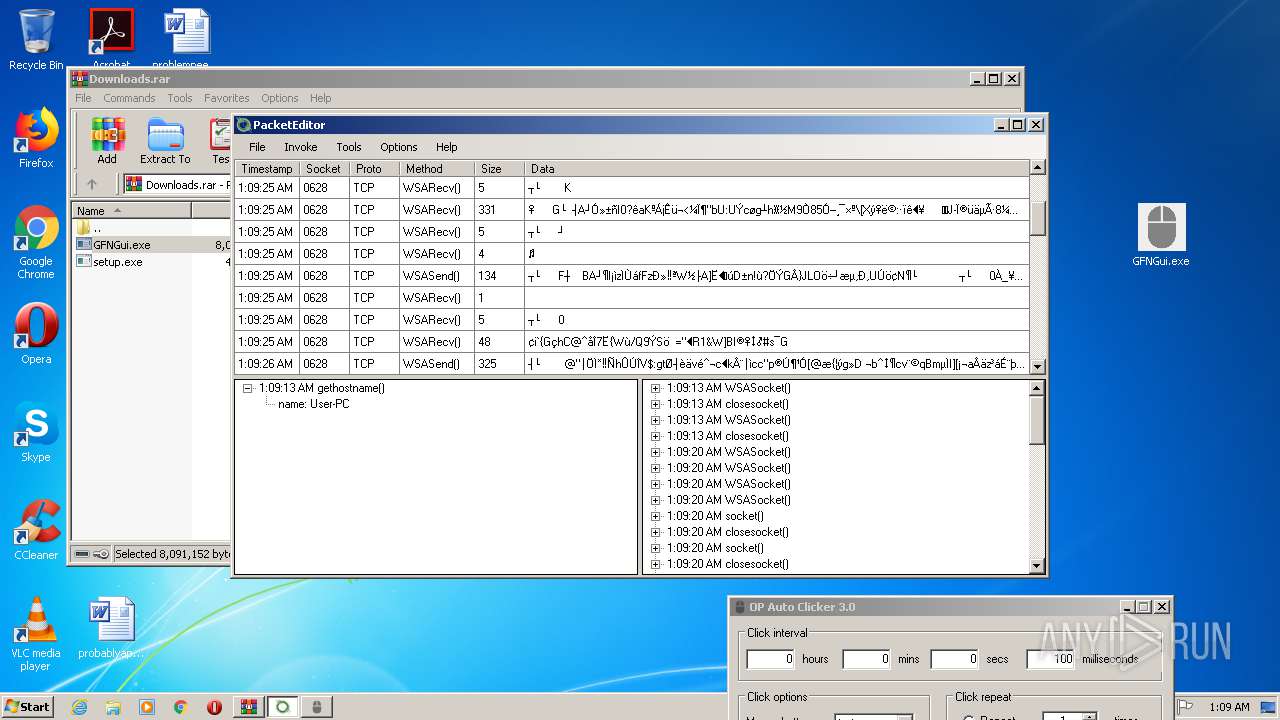
Task: Select the GFNGui.exe desktop mouse icon
Action: coord(1161,235)
